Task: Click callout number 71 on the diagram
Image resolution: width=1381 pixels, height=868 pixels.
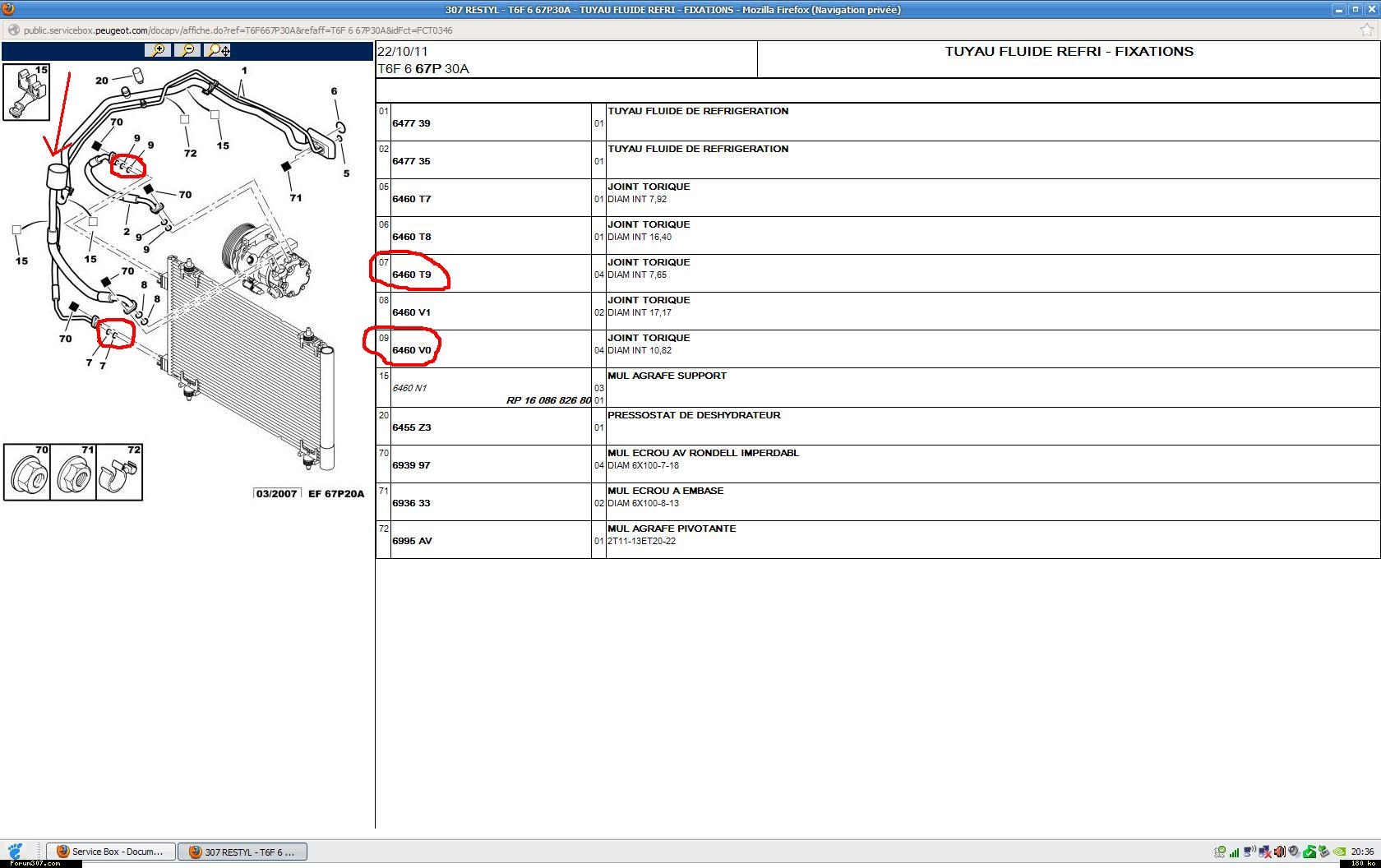Action: tap(295, 197)
